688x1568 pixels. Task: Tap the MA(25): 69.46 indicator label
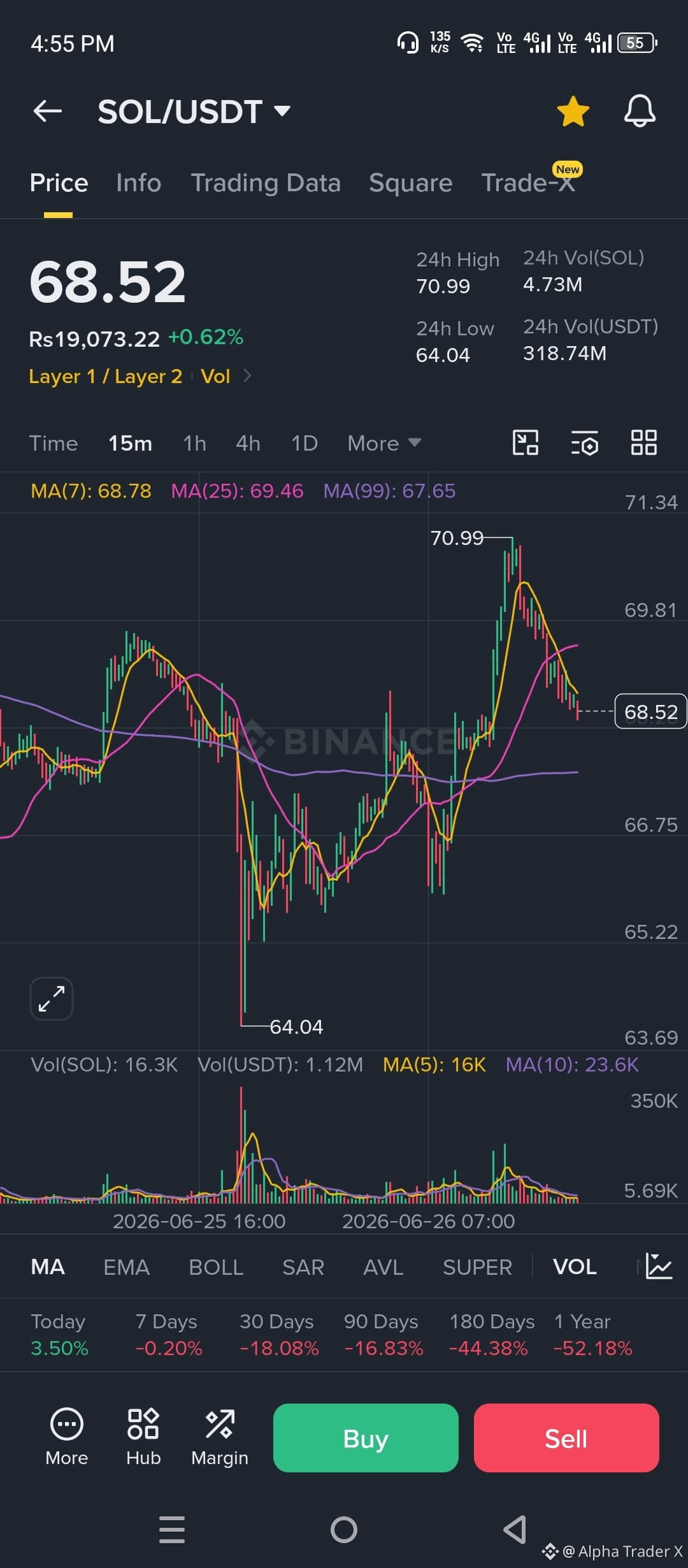pos(237,491)
